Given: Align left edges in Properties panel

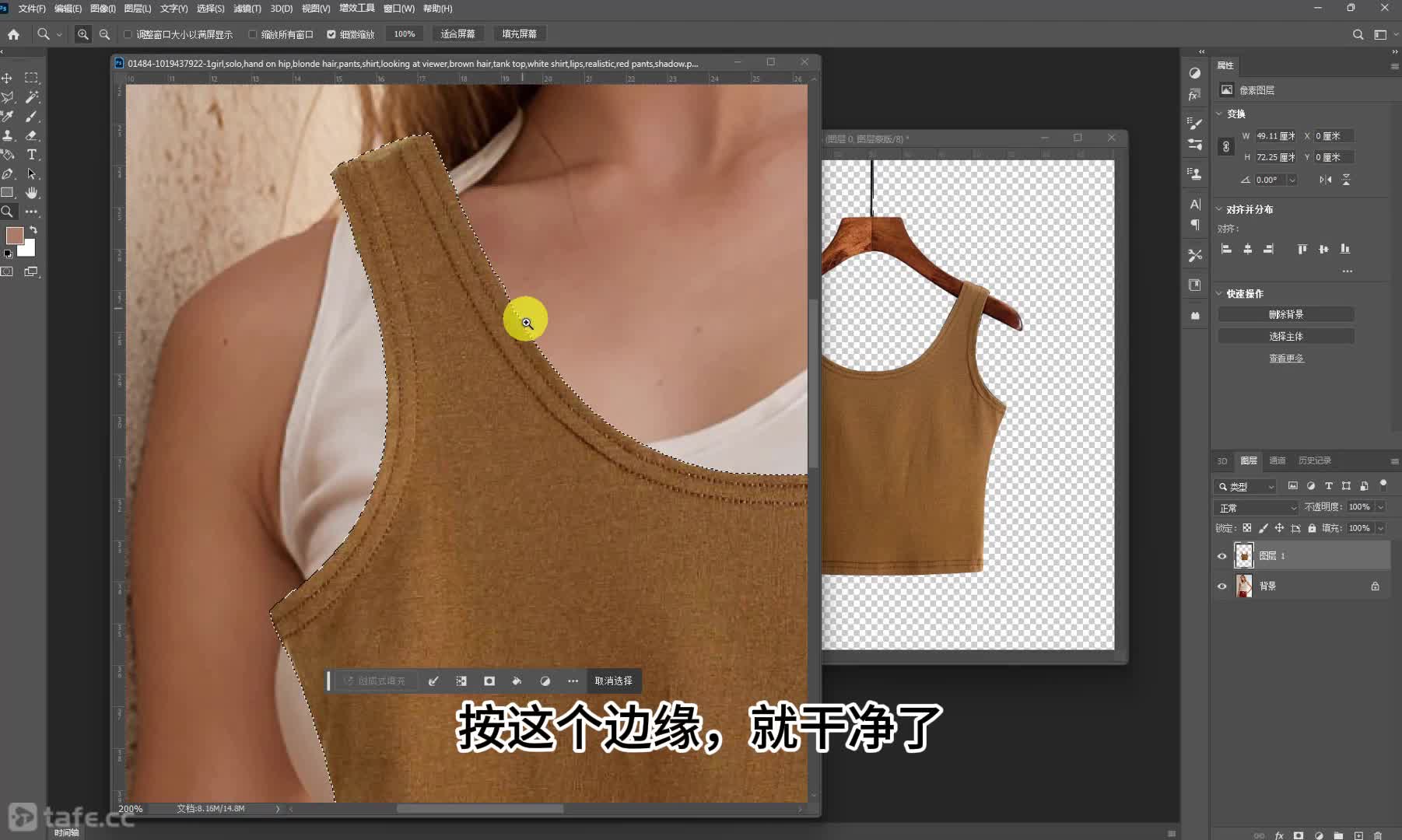Looking at the screenshot, I should point(1226,249).
